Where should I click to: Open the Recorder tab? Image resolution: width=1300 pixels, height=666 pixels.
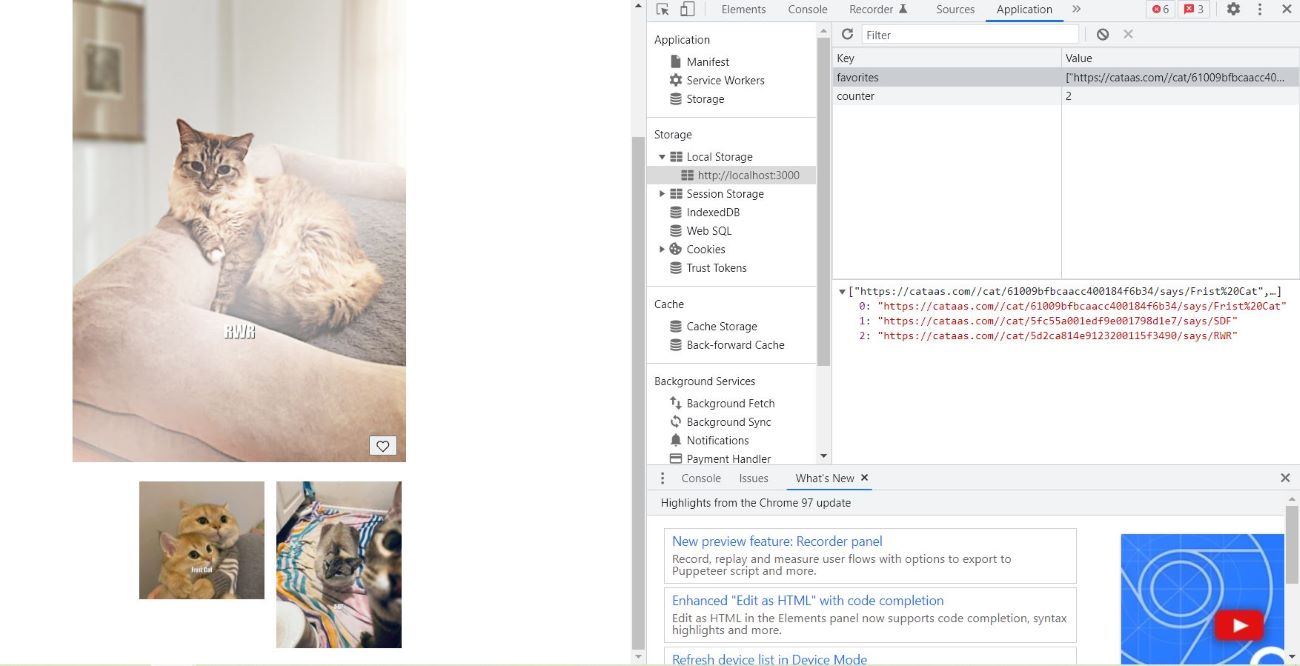878,9
